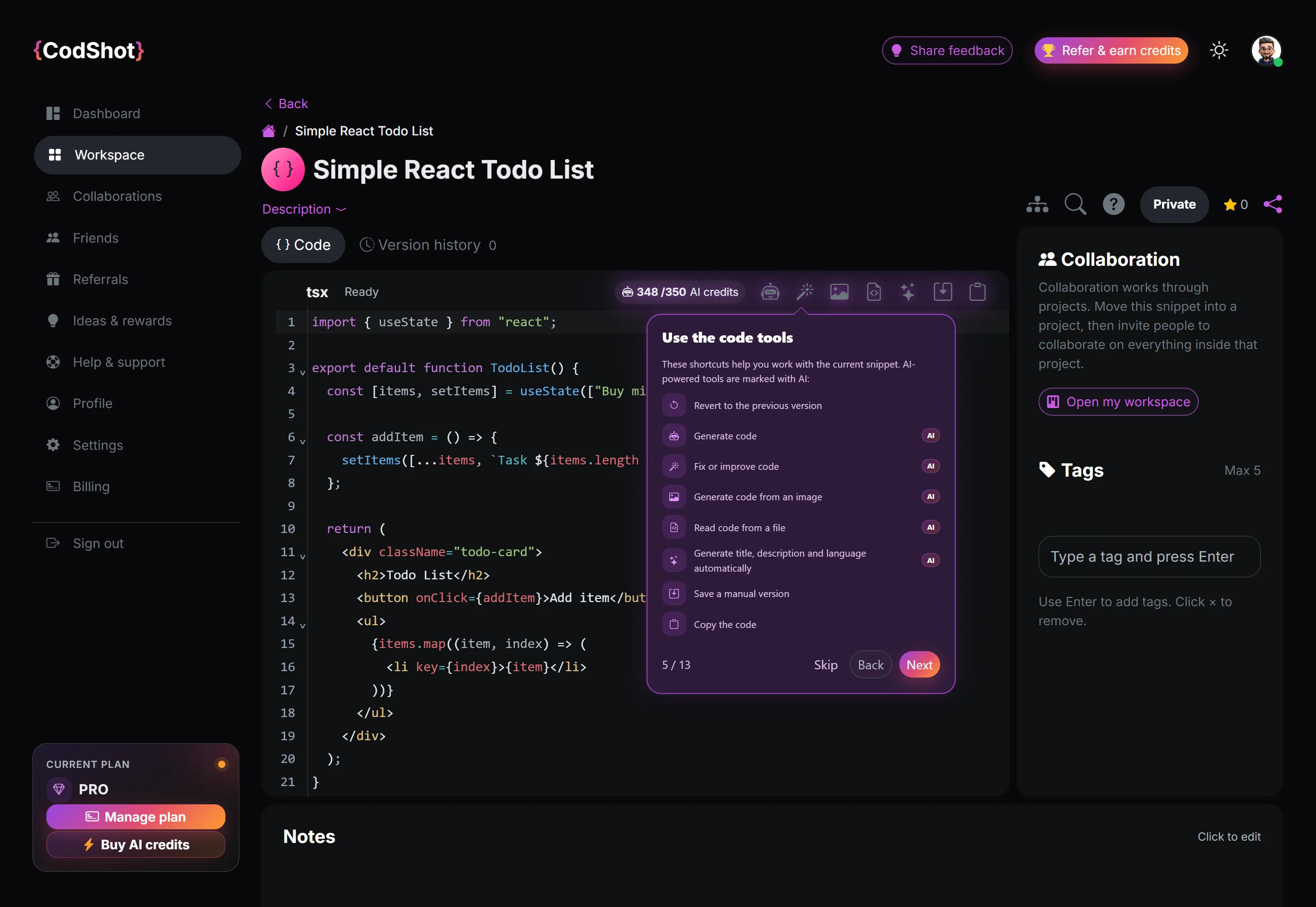This screenshot has width=1316, height=907.
Task: Go home via the breadcrumb house icon
Action: point(268,131)
